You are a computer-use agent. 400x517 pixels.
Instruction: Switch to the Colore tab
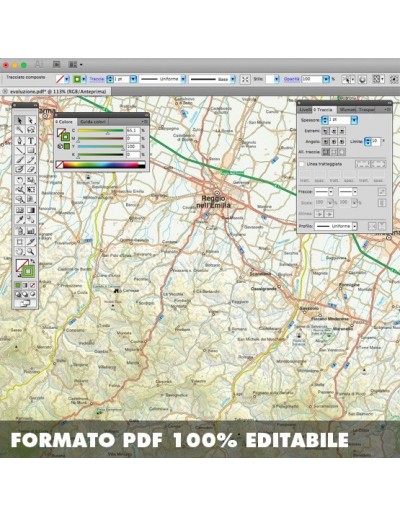tap(65, 122)
